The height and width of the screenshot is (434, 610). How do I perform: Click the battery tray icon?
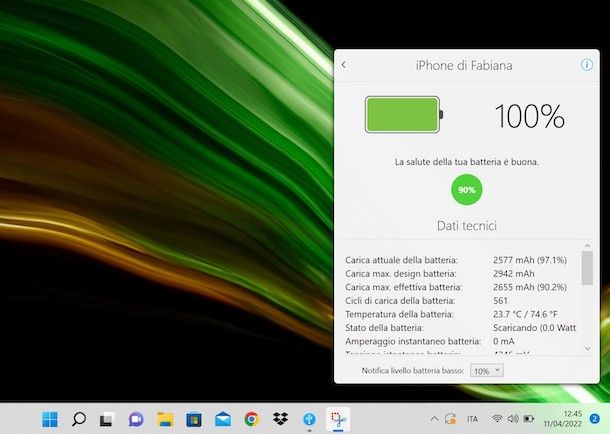point(529,419)
